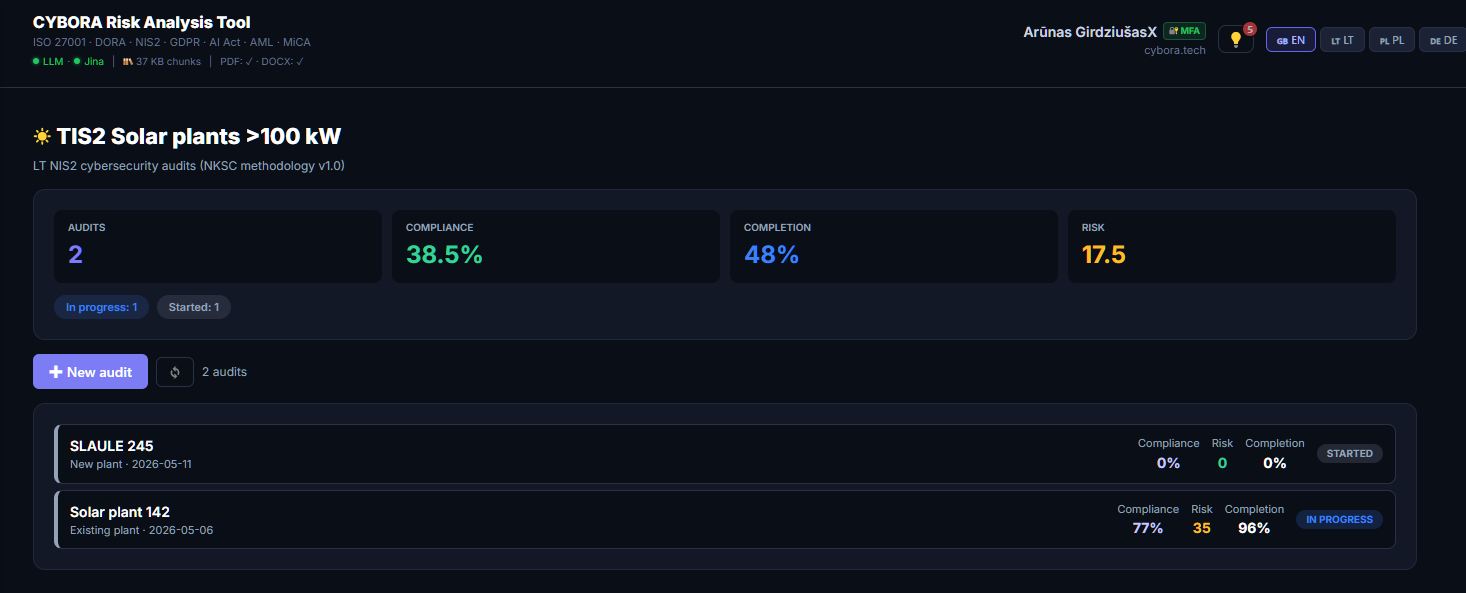Create a New audit
The height and width of the screenshot is (593, 1466).
point(90,372)
